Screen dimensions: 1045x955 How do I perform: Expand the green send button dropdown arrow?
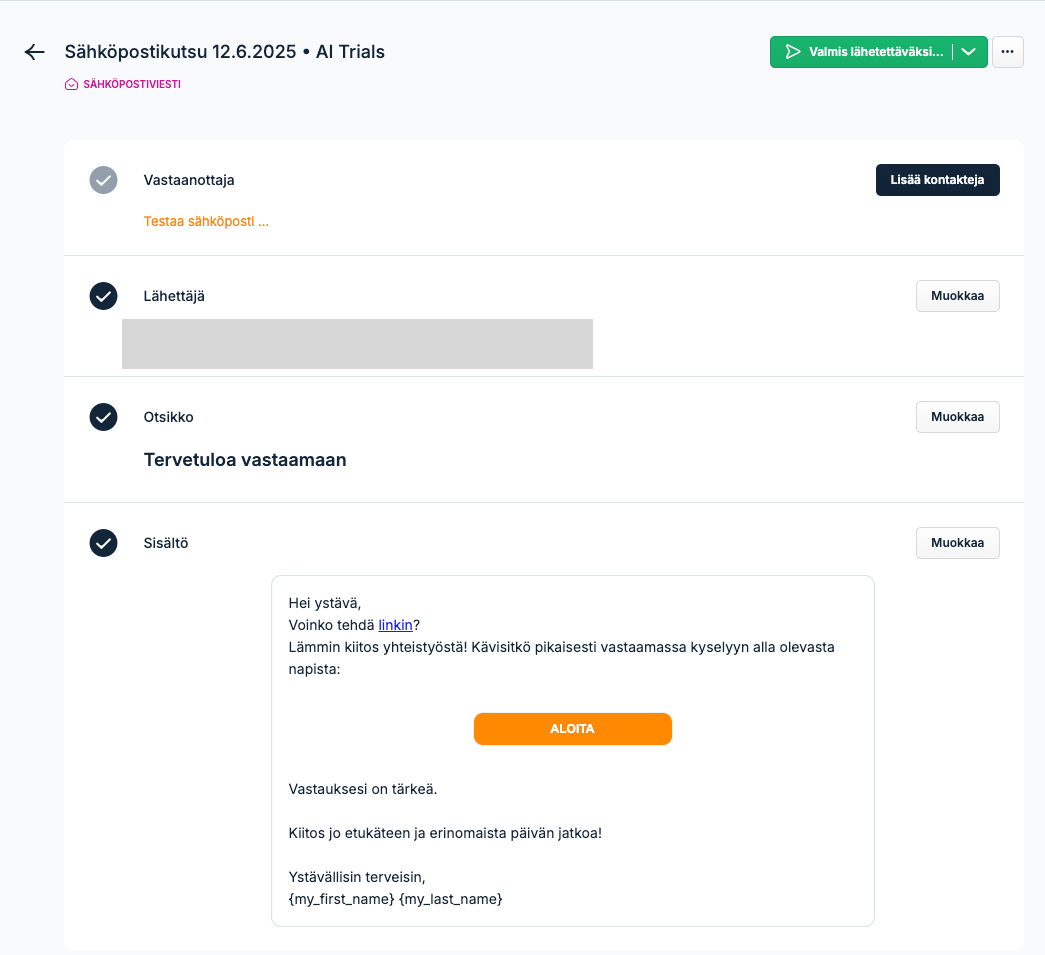click(x=969, y=52)
